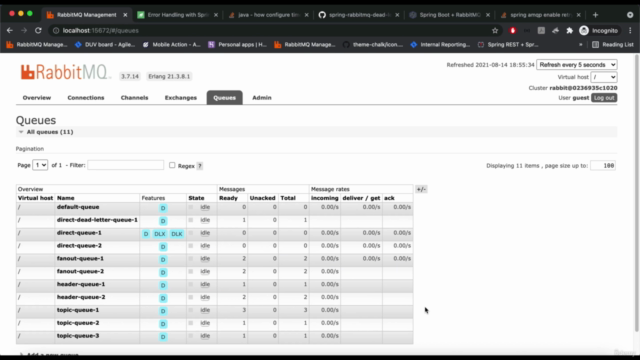Sort queues by the Total column header
Viewport: 640px width, 360px height.
(x=288, y=198)
